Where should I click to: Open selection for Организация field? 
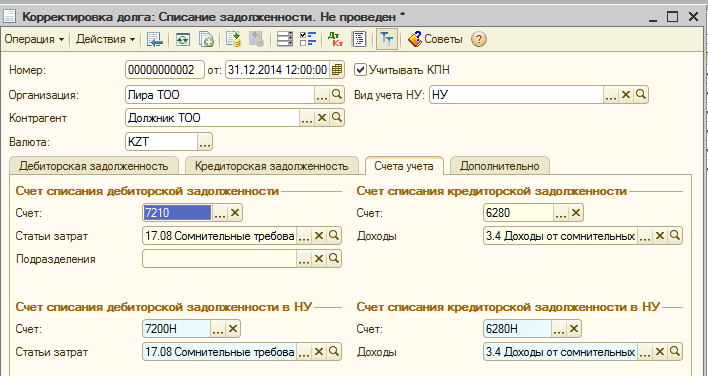[321, 95]
